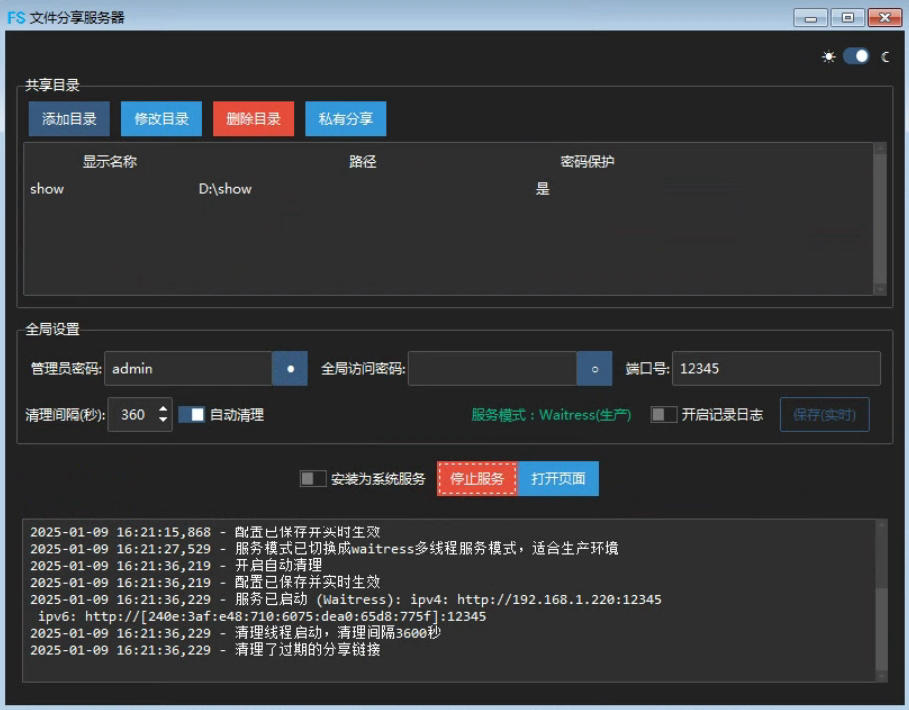Image resolution: width=909 pixels, height=710 pixels.
Task: Increase cleanup interval with up arrow
Action: tap(163, 409)
